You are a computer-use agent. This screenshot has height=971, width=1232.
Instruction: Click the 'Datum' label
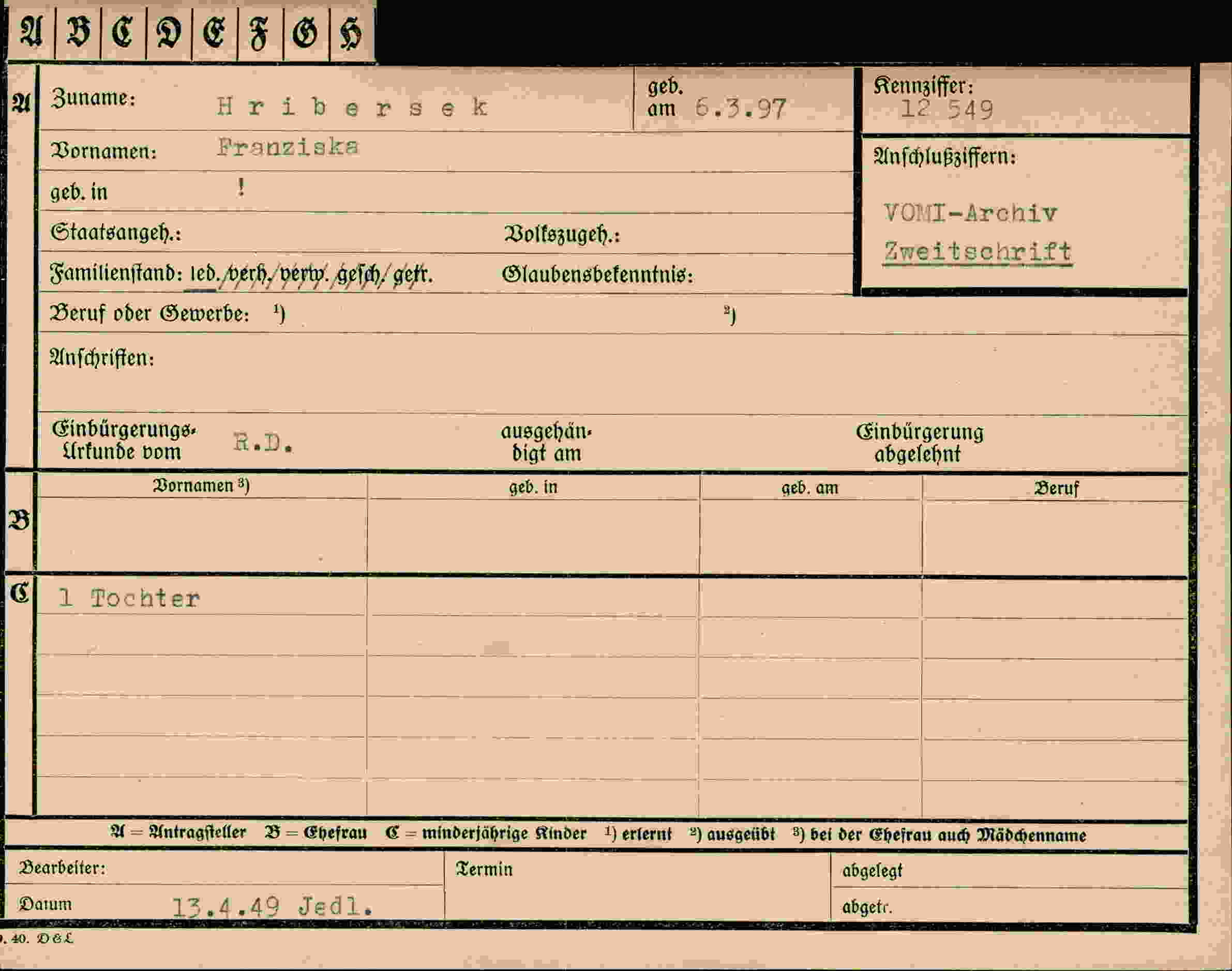coord(46,903)
